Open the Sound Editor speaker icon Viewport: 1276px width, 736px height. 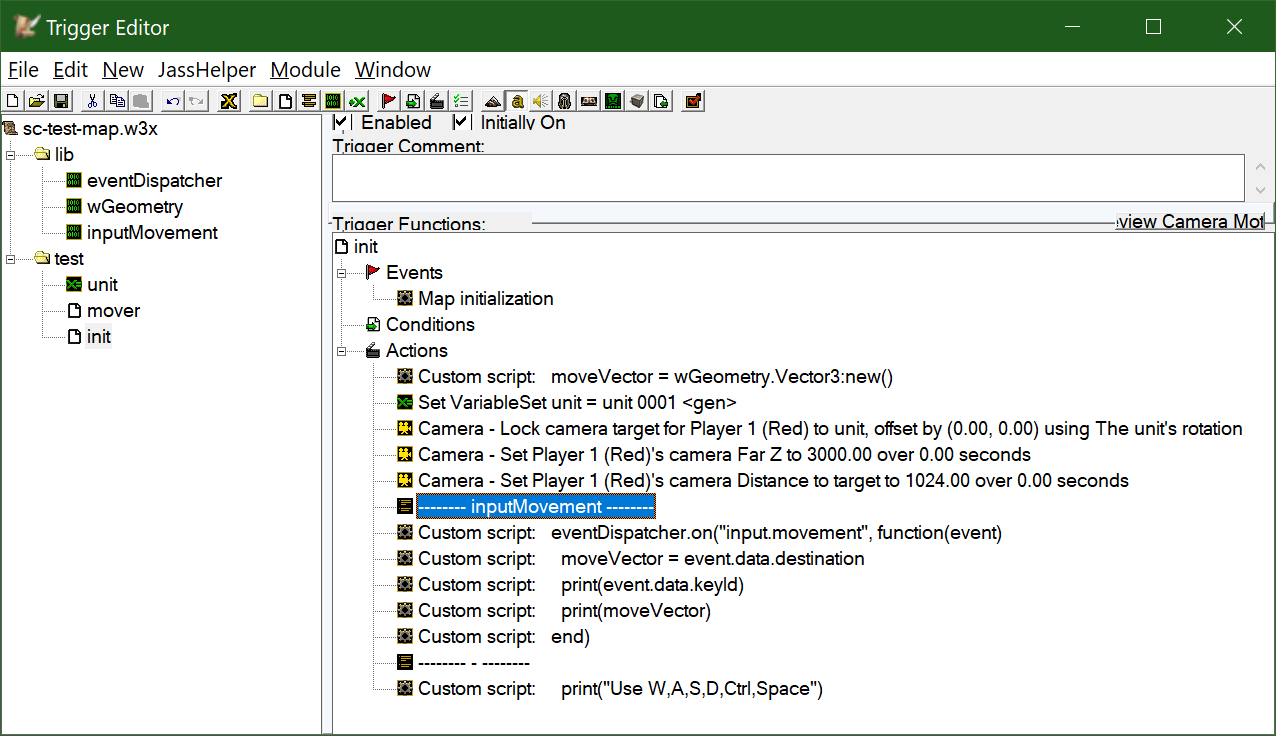pos(540,101)
